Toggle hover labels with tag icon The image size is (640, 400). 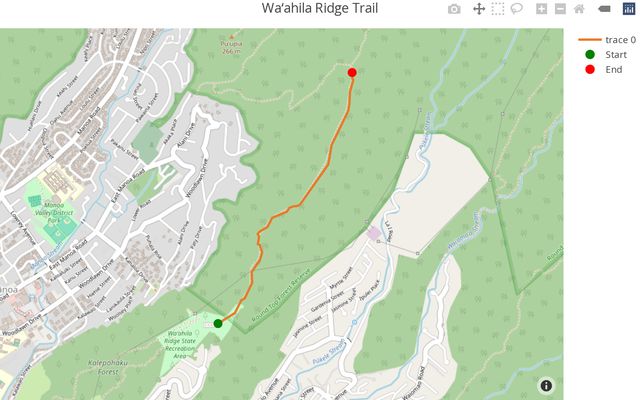coord(604,9)
